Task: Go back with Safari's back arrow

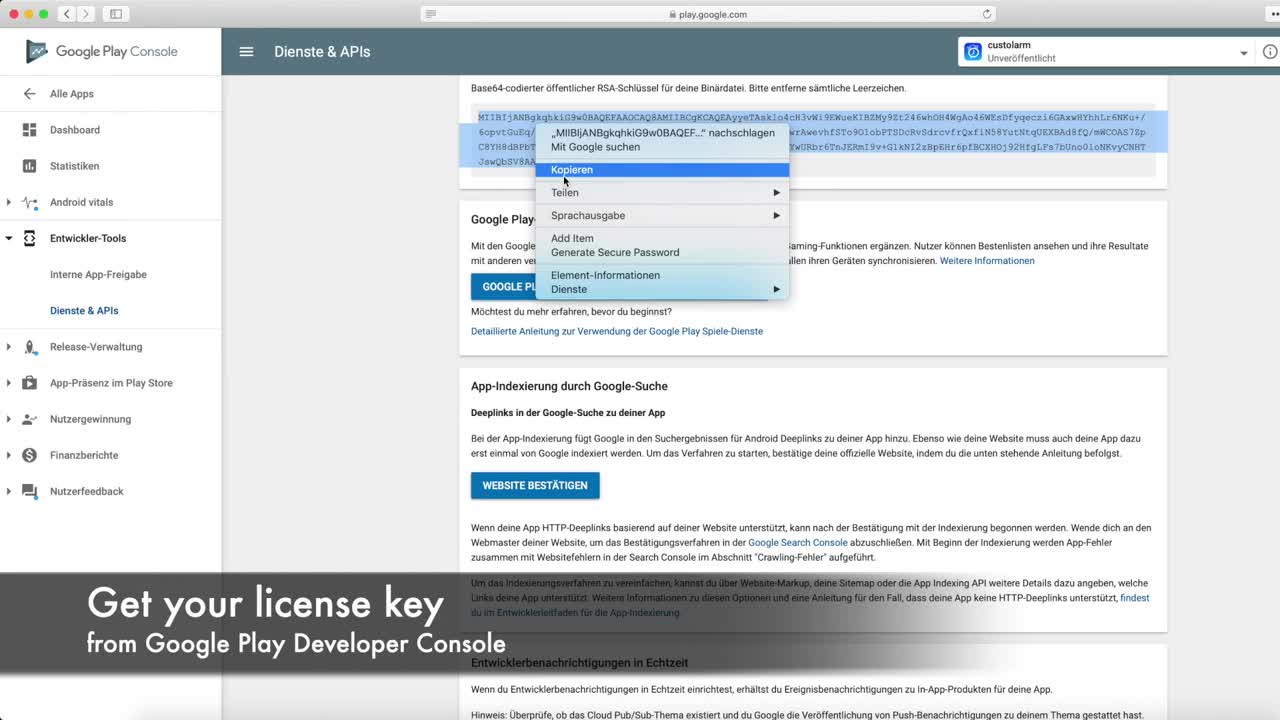Action: [67, 14]
